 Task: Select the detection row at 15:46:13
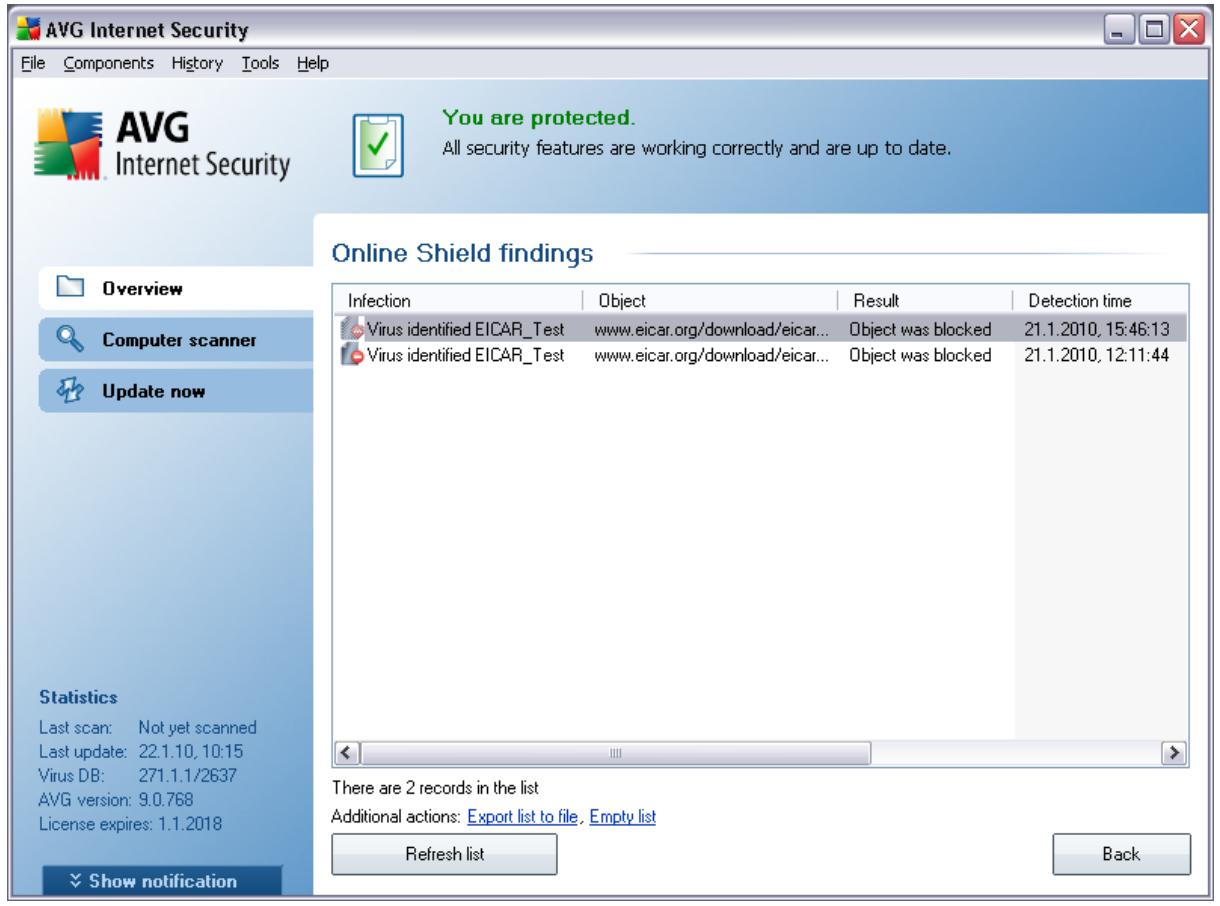coord(760,327)
